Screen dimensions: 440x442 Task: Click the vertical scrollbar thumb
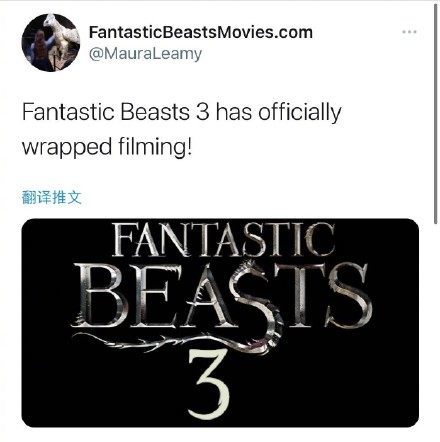click(x=436, y=113)
